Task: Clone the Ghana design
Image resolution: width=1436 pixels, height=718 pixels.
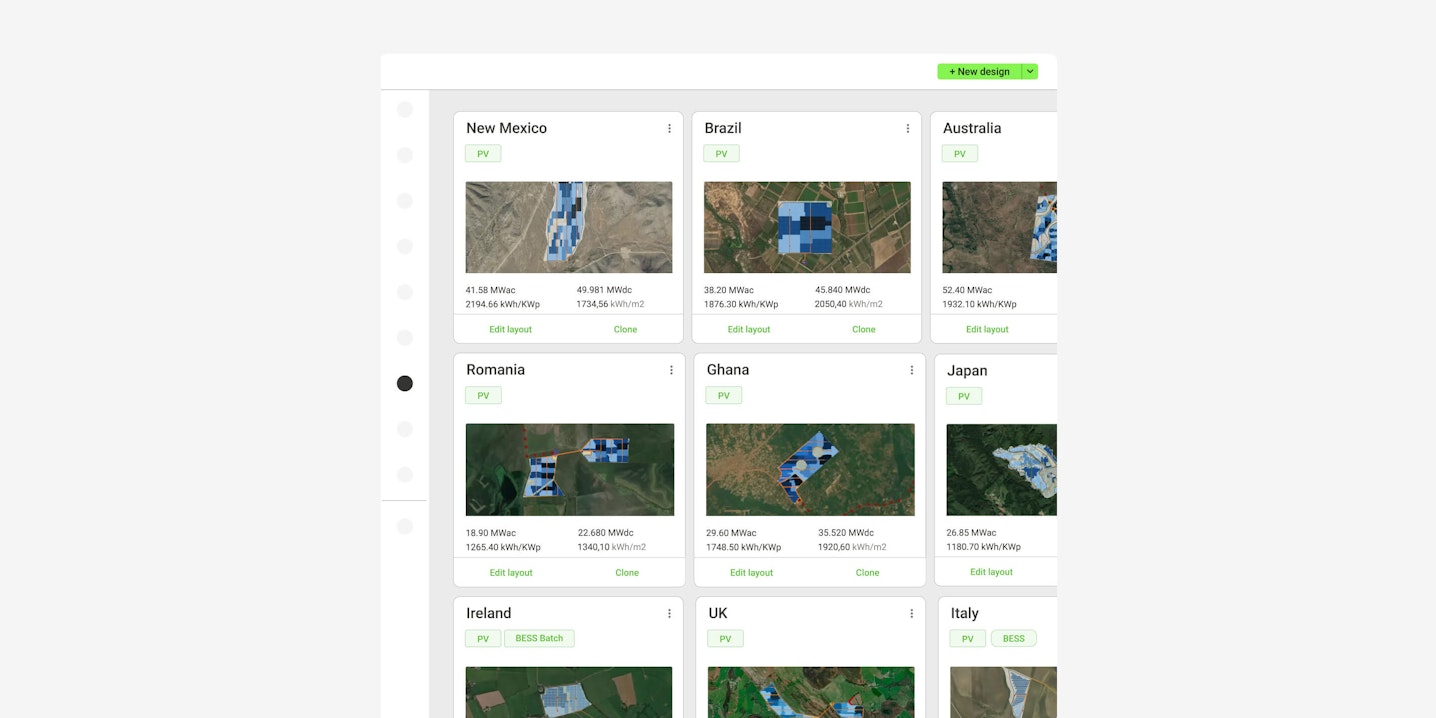Action: 868,573
